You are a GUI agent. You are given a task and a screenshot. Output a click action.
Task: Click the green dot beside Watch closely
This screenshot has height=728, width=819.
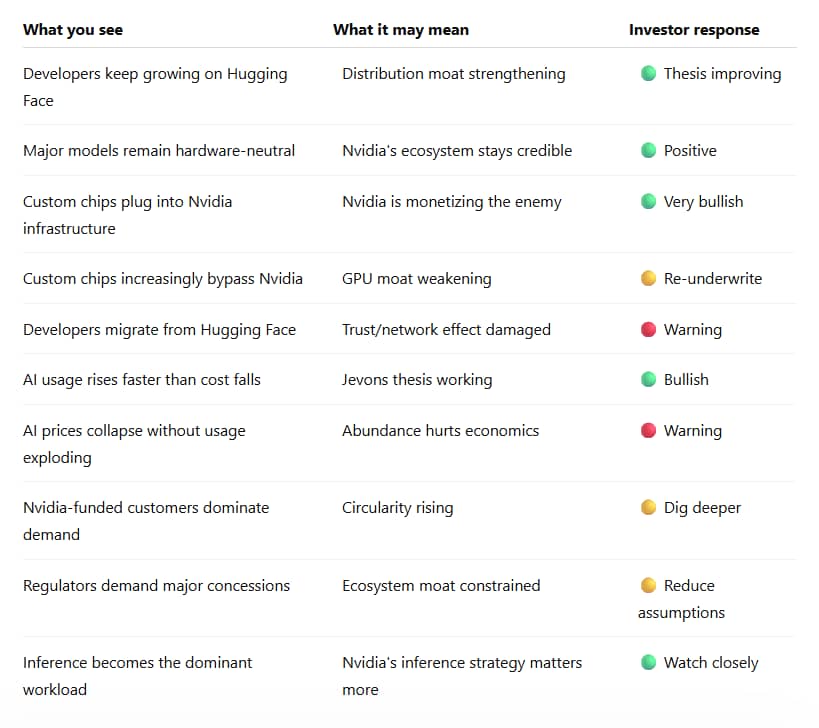(648, 662)
